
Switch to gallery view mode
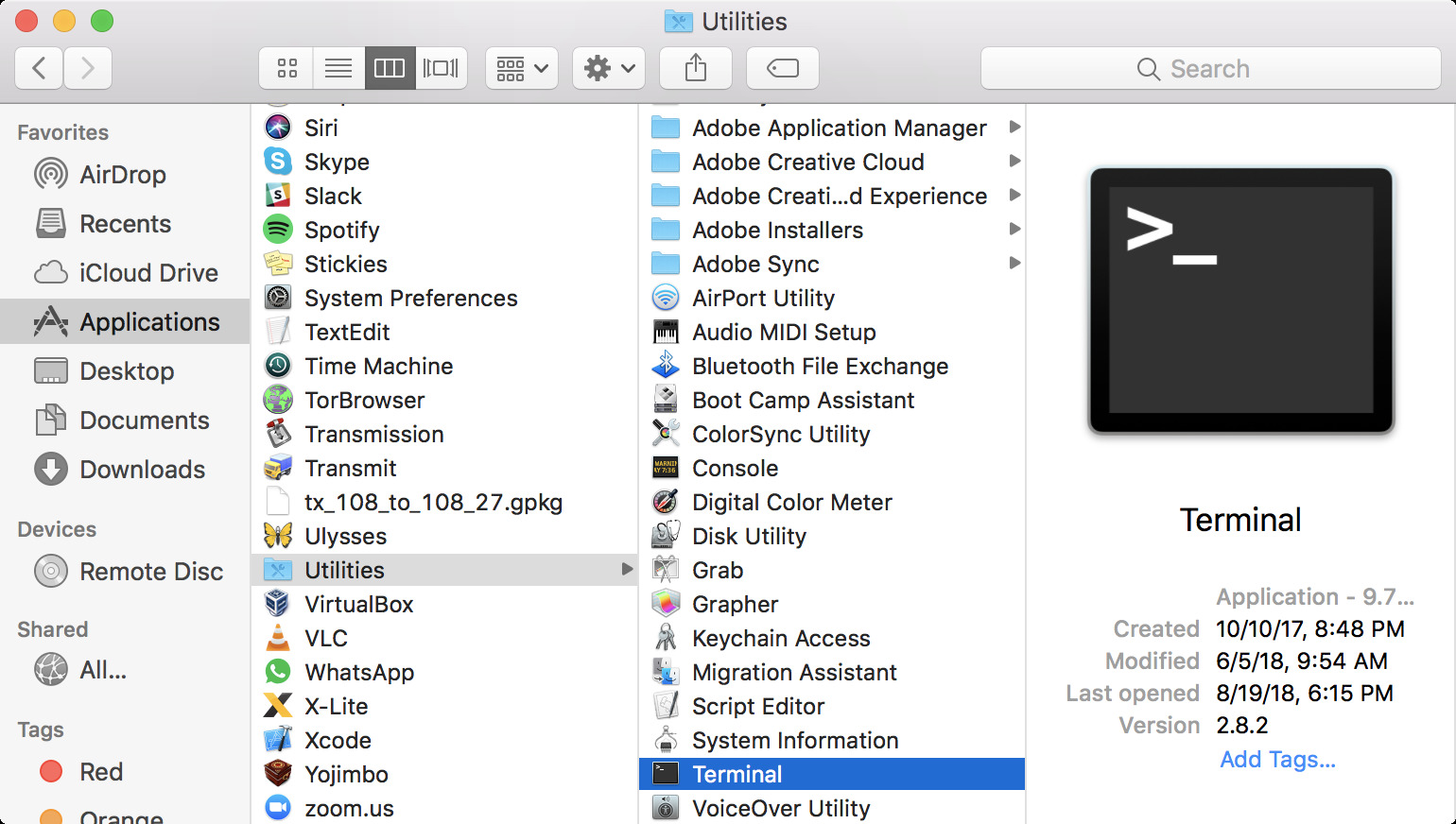(441, 68)
